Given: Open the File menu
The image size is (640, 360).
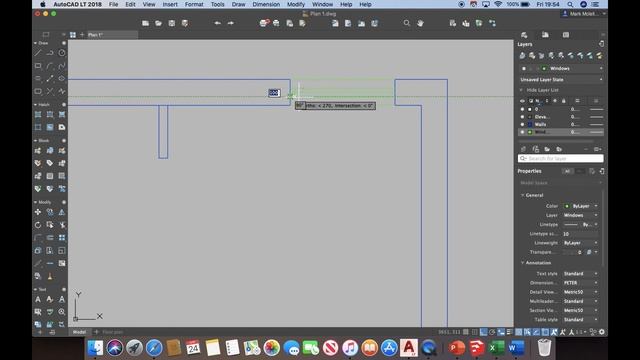Looking at the screenshot, I should click(x=113, y=4).
